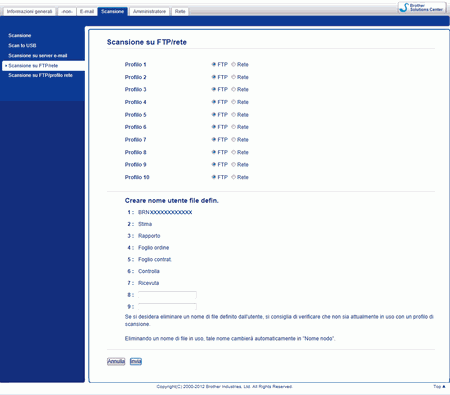This screenshot has height=395, width=450.
Task: Switch to the Rete tab
Action: 180,11
